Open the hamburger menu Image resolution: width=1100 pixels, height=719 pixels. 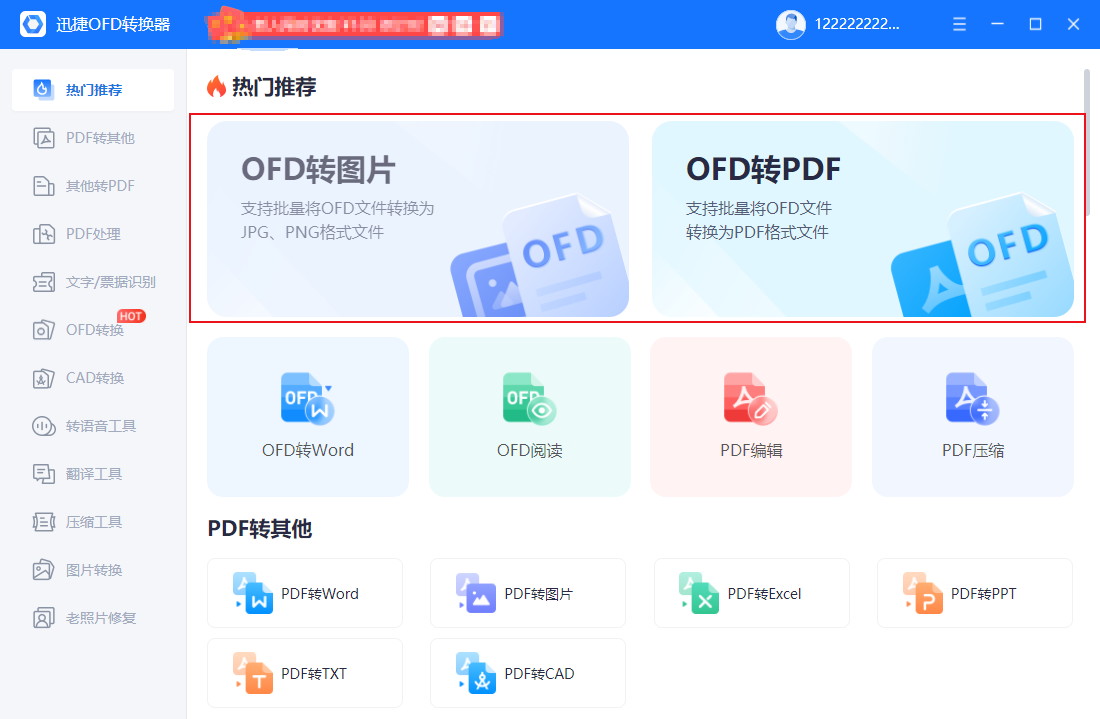958,23
